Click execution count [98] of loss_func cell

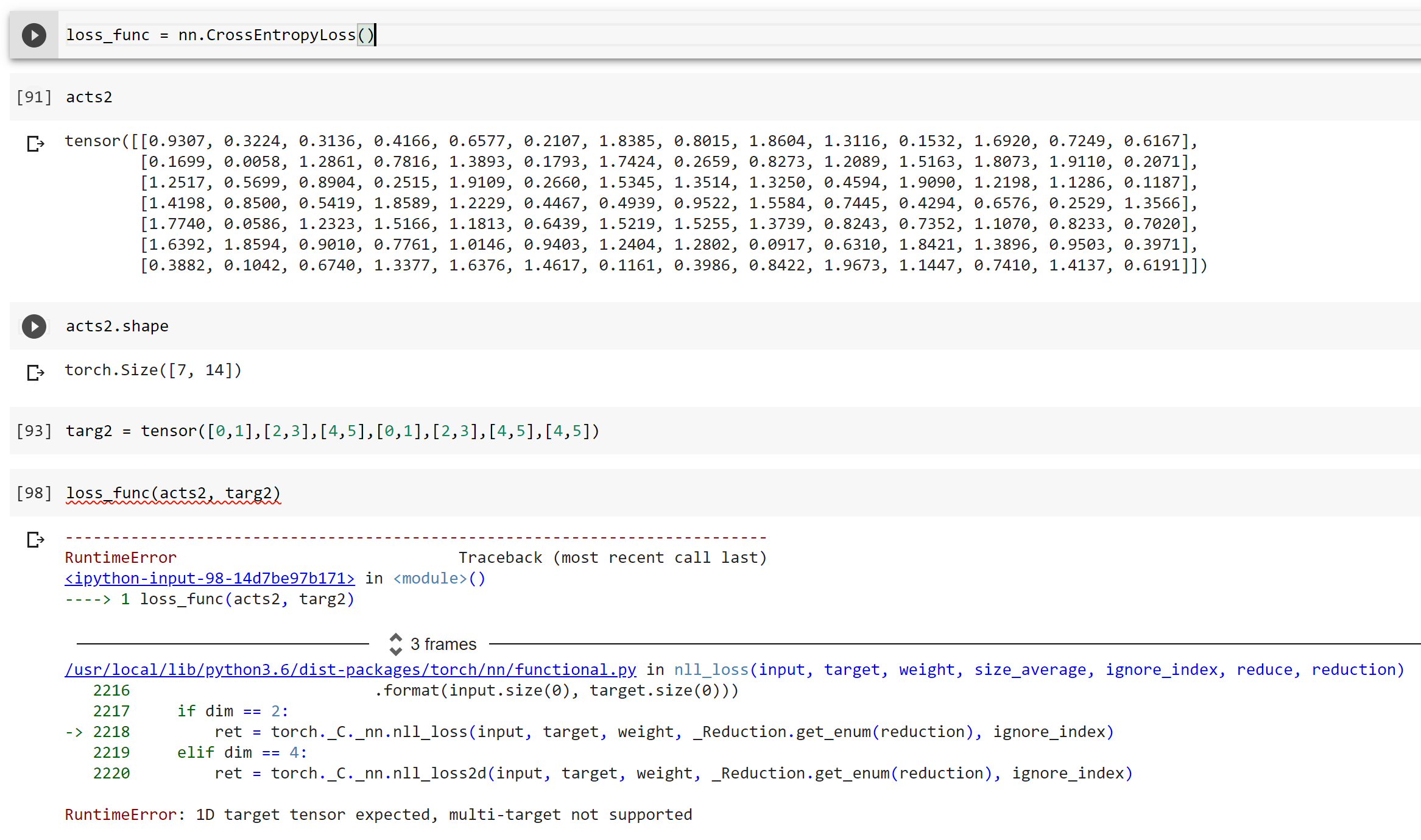[x=34, y=493]
